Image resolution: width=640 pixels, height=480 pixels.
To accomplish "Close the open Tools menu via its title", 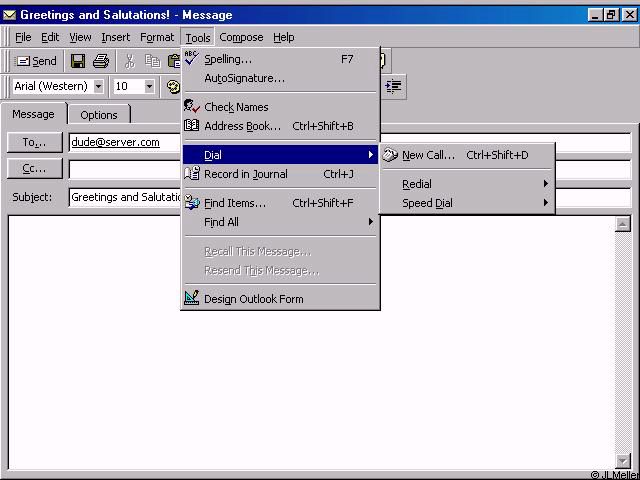I will click(x=198, y=38).
